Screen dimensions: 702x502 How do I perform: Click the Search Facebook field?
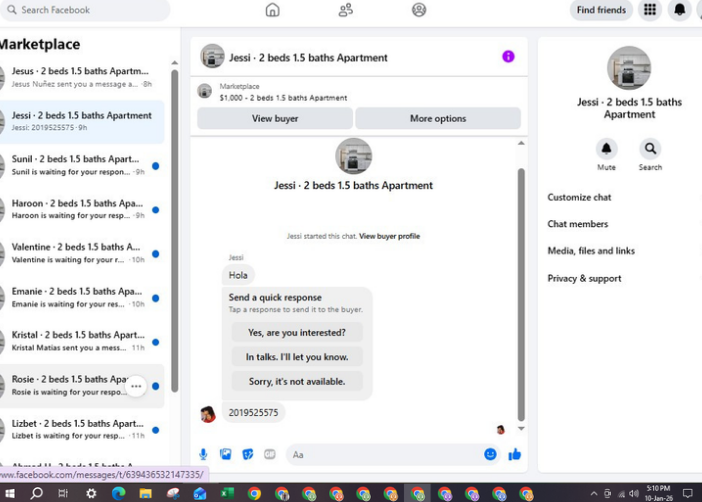pyautogui.click(x=85, y=10)
